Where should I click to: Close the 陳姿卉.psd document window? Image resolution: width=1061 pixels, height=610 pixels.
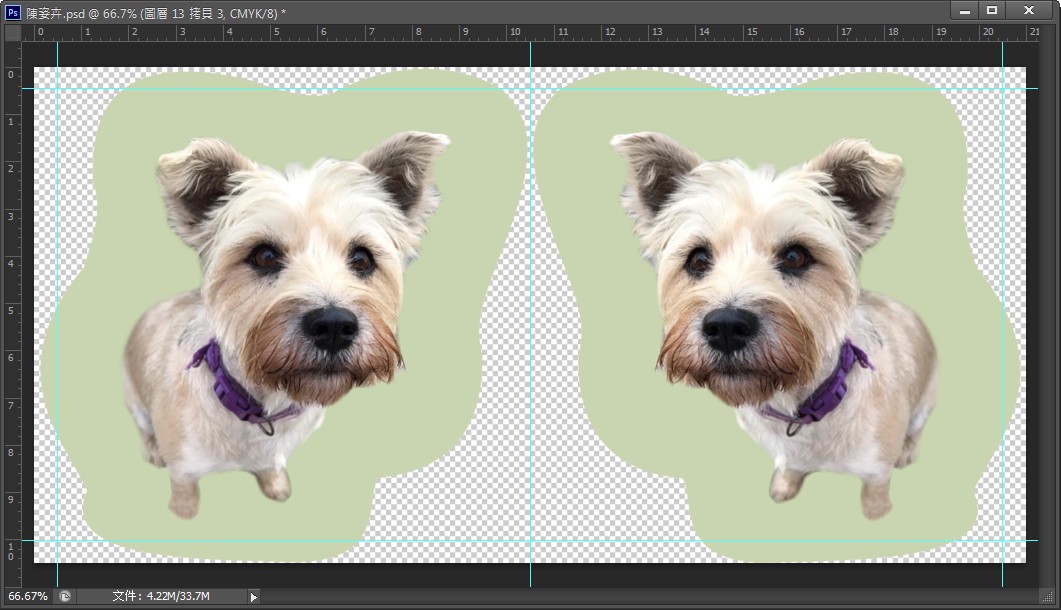(x=1029, y=10)
